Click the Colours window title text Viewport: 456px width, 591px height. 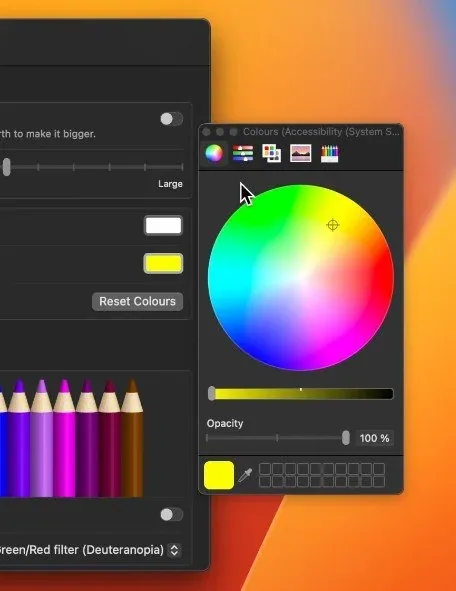(x=321, y=132)
